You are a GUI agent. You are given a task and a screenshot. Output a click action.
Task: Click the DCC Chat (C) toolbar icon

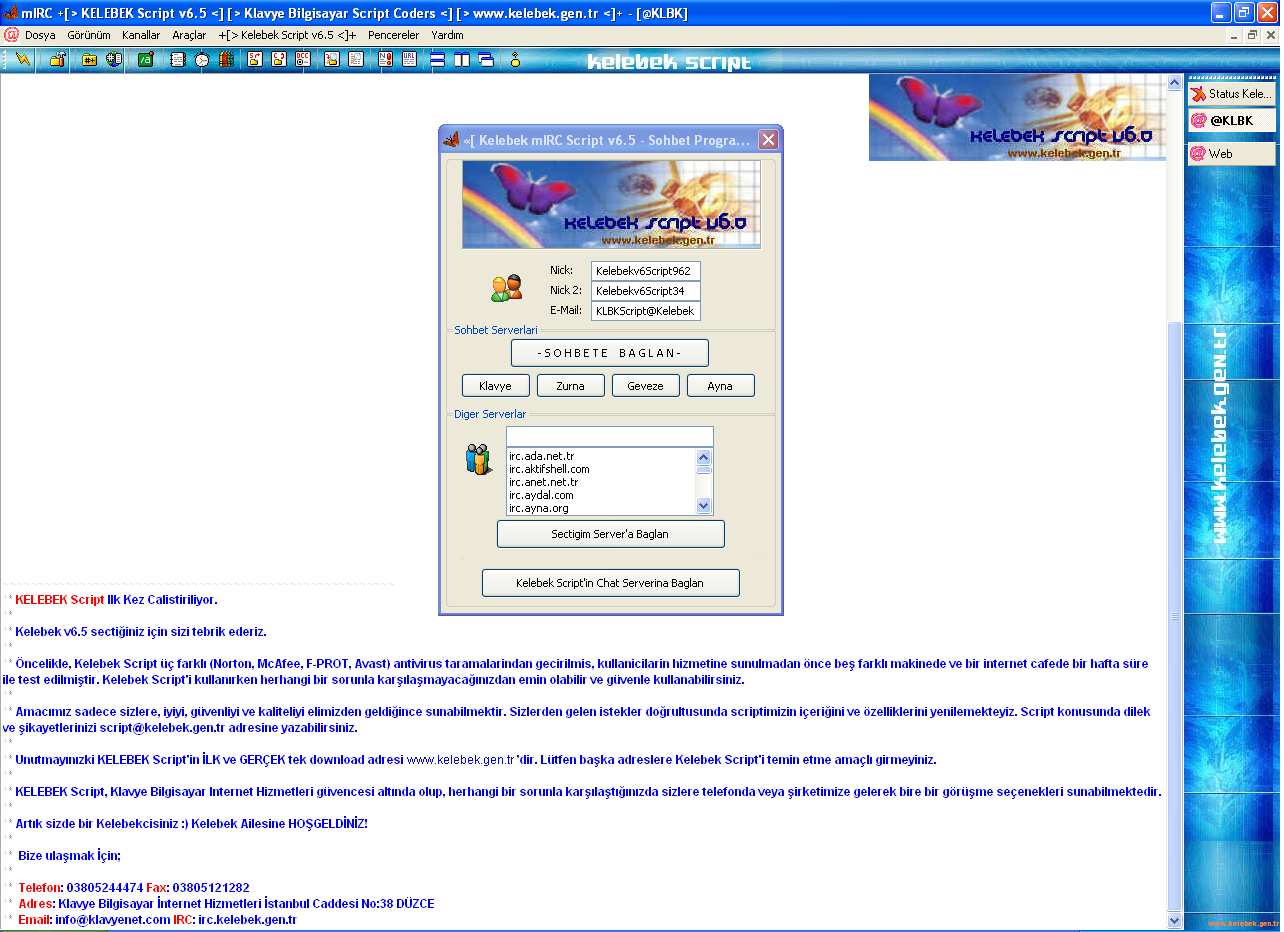[279, 60]
